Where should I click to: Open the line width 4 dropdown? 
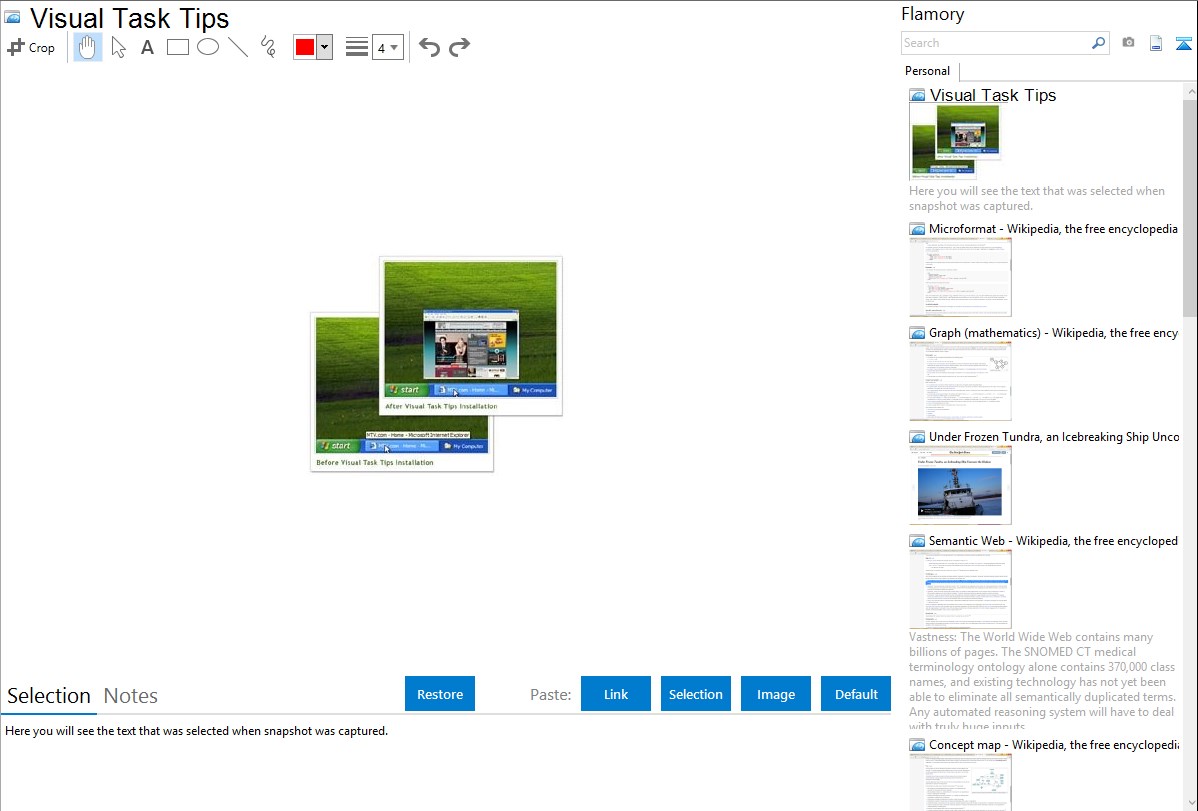pyautogui.click(x=387, y=47)
